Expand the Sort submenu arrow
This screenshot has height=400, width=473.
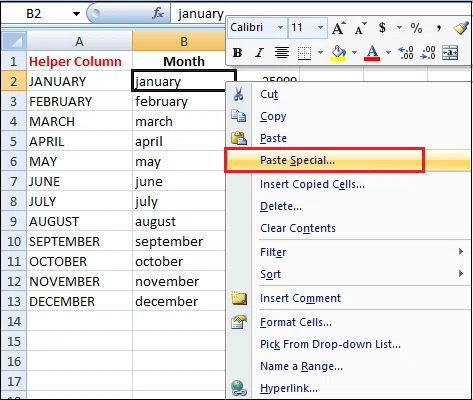coord(461,274)
